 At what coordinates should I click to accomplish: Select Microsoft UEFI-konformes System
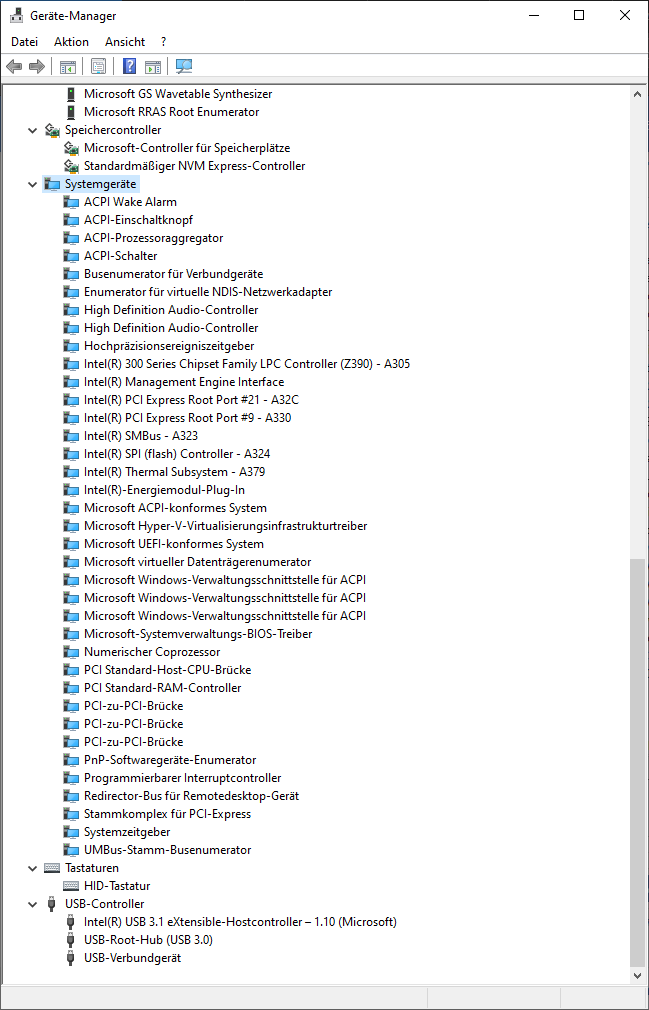click(x=174, y=544)
